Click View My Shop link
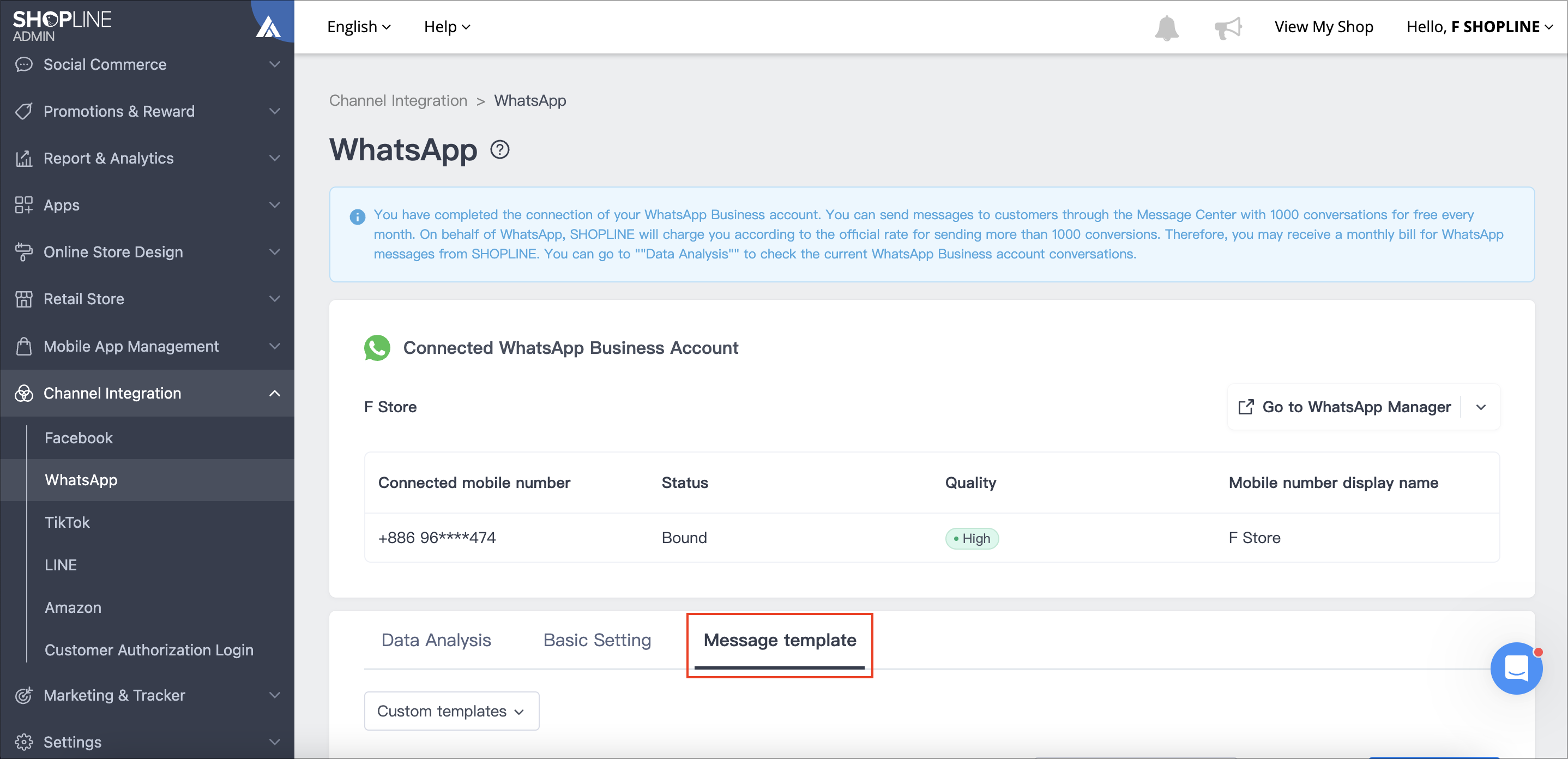This screenshot has height=759, width=1568. click(1323, 27)
